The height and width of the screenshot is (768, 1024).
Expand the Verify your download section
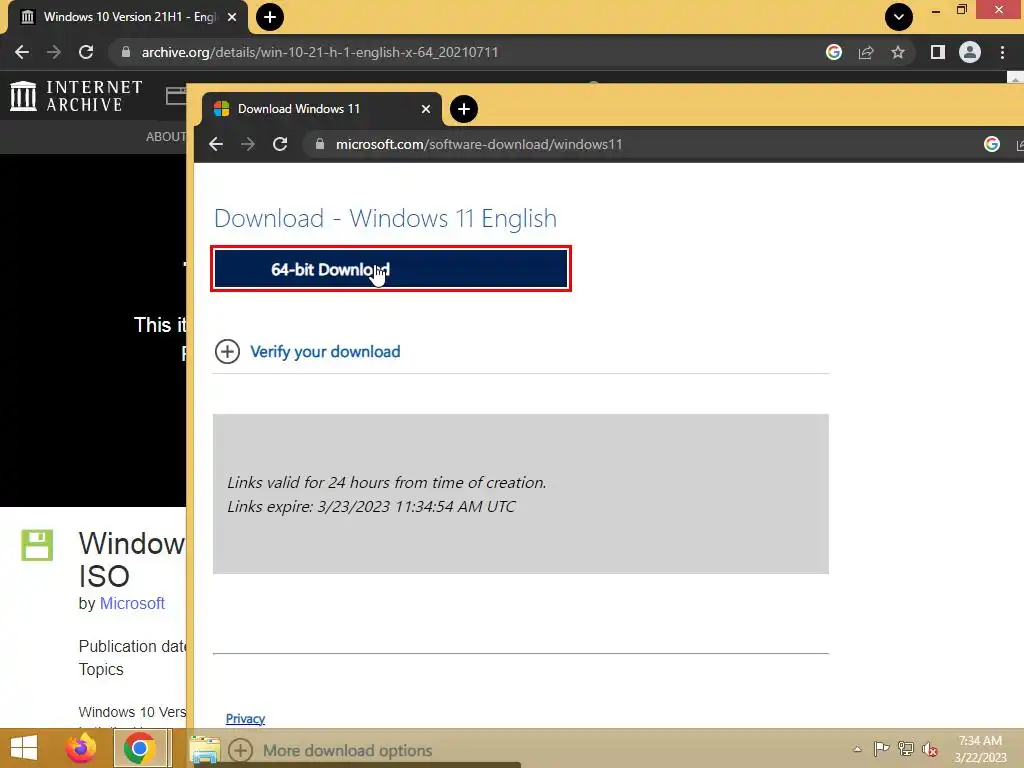[x=227, y=351]
